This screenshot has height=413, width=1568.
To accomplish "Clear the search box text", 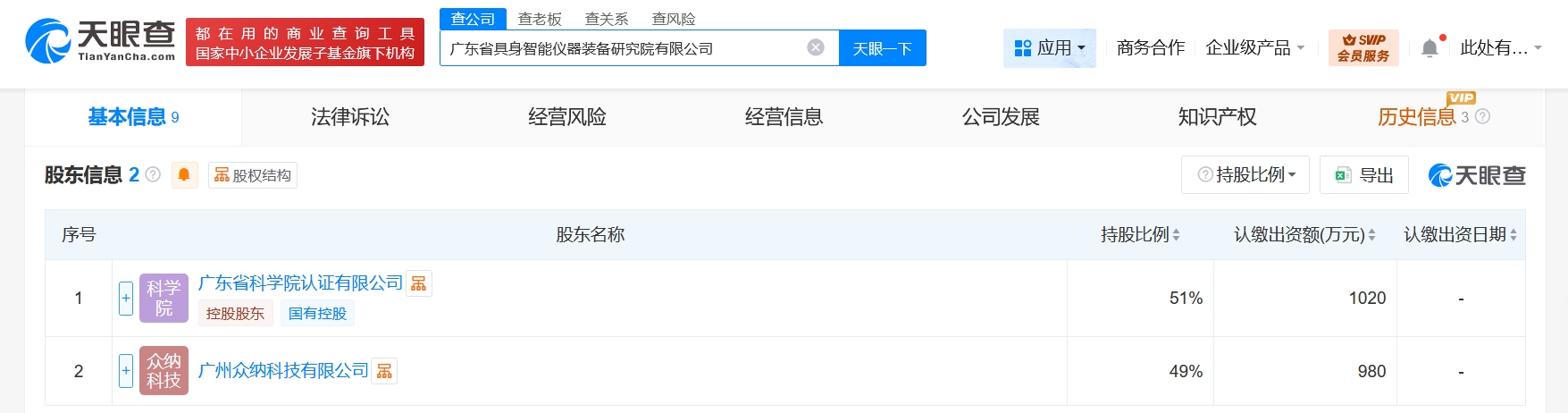I will pyautogui.click(x=815, y=47).
